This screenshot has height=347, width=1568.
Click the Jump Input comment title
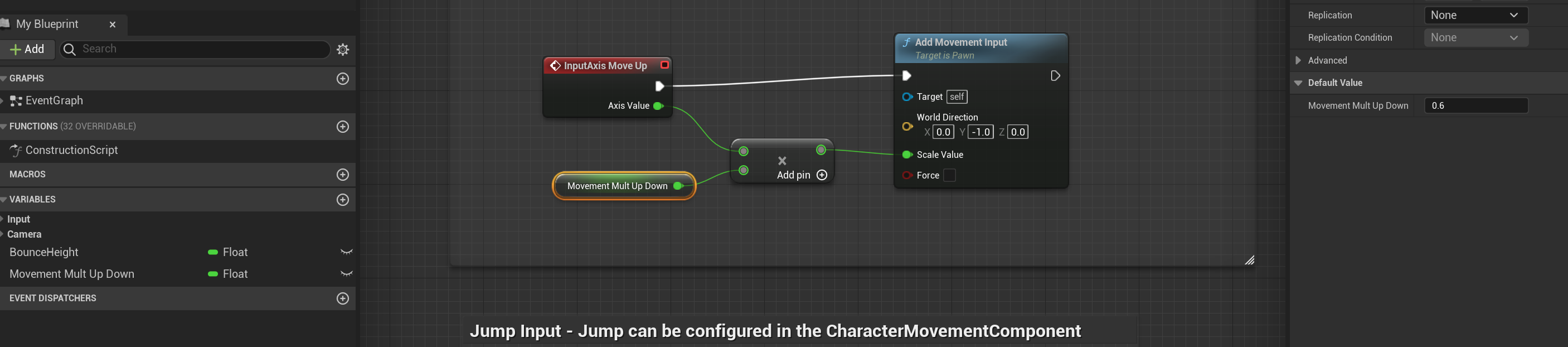775,331
